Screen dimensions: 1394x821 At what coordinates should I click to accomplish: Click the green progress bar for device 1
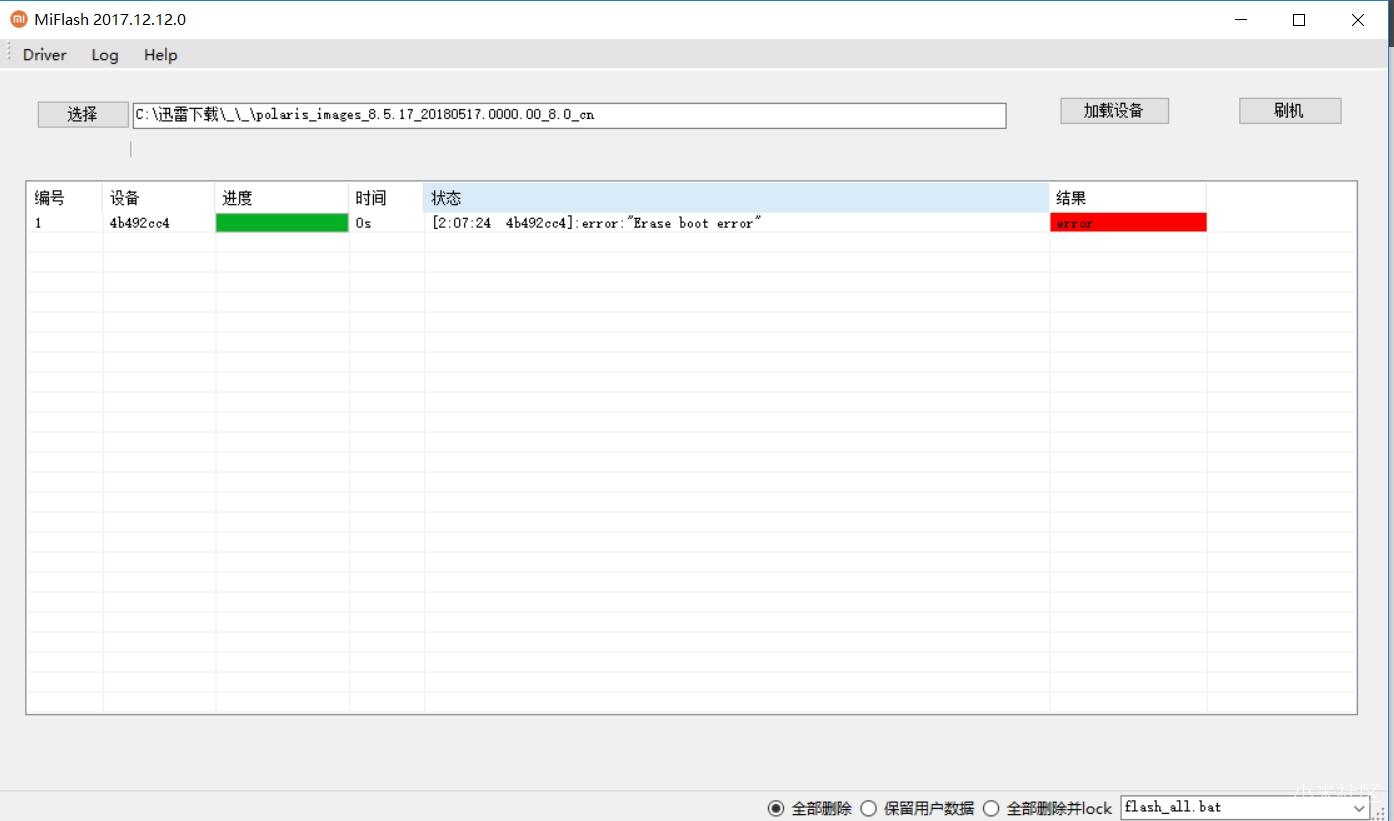[x=282, y=223]
